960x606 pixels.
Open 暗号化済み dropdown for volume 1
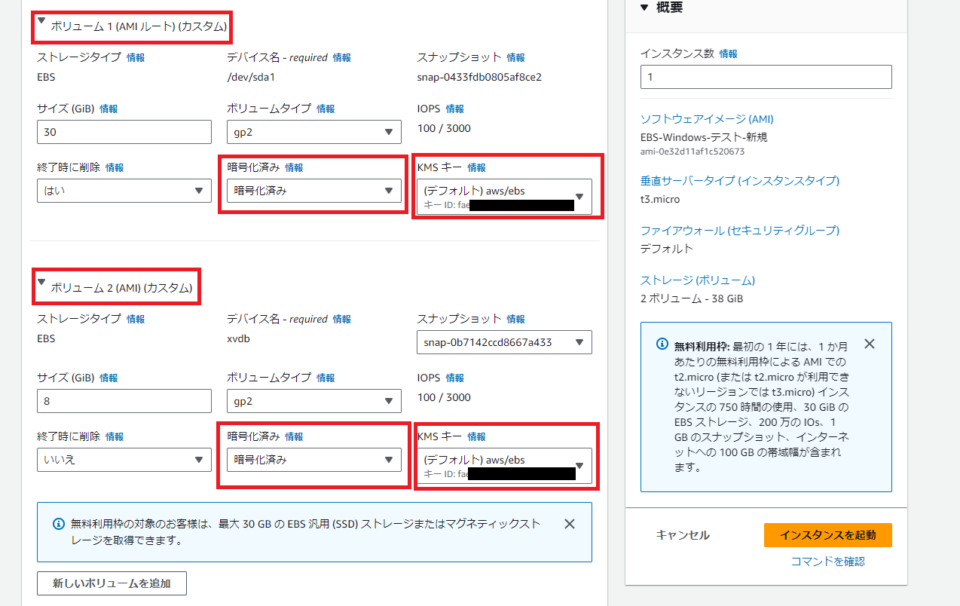point(314,190)
